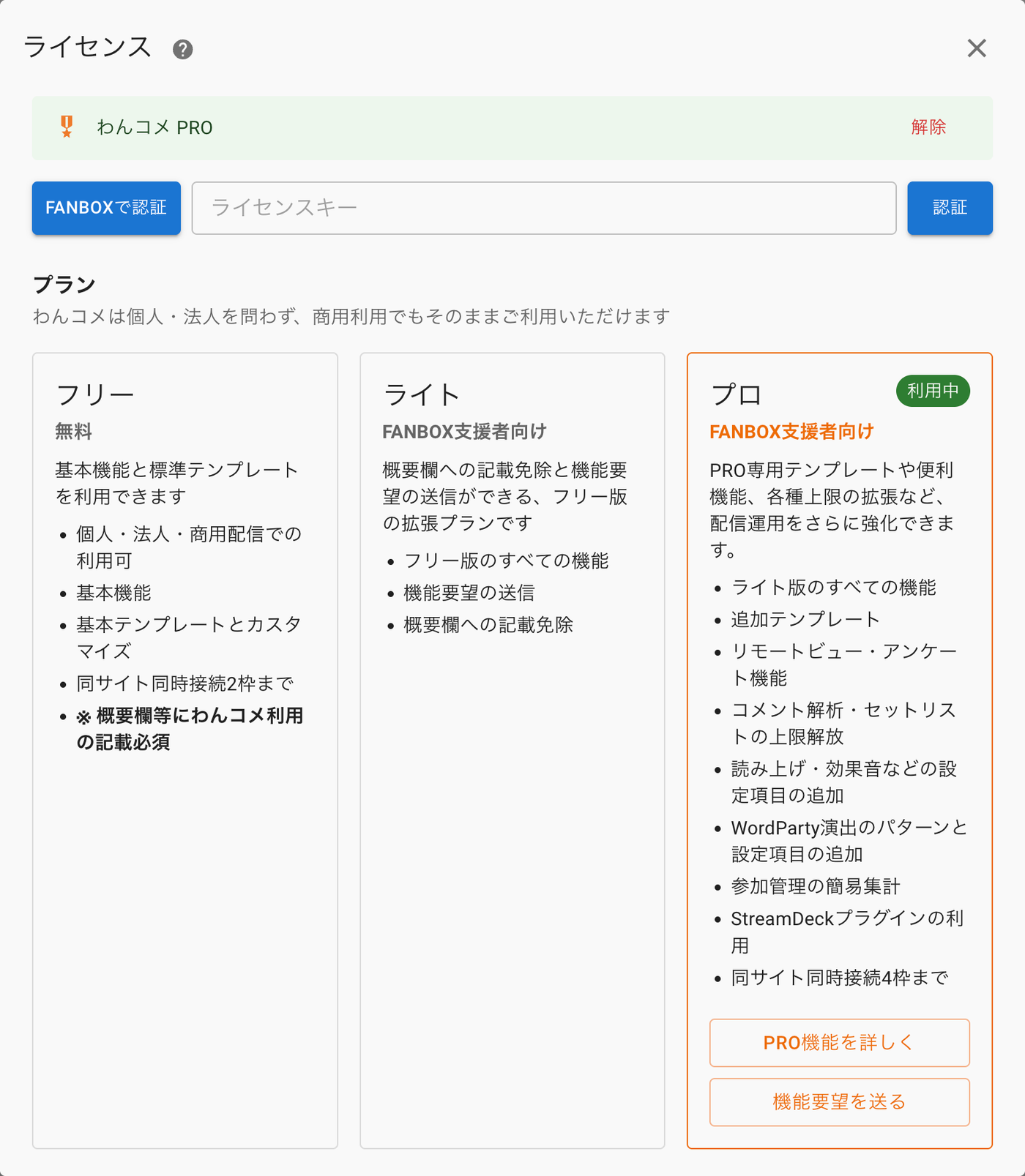Click 基本テンプレートとカスタマイズ list item

pos(189,637)
